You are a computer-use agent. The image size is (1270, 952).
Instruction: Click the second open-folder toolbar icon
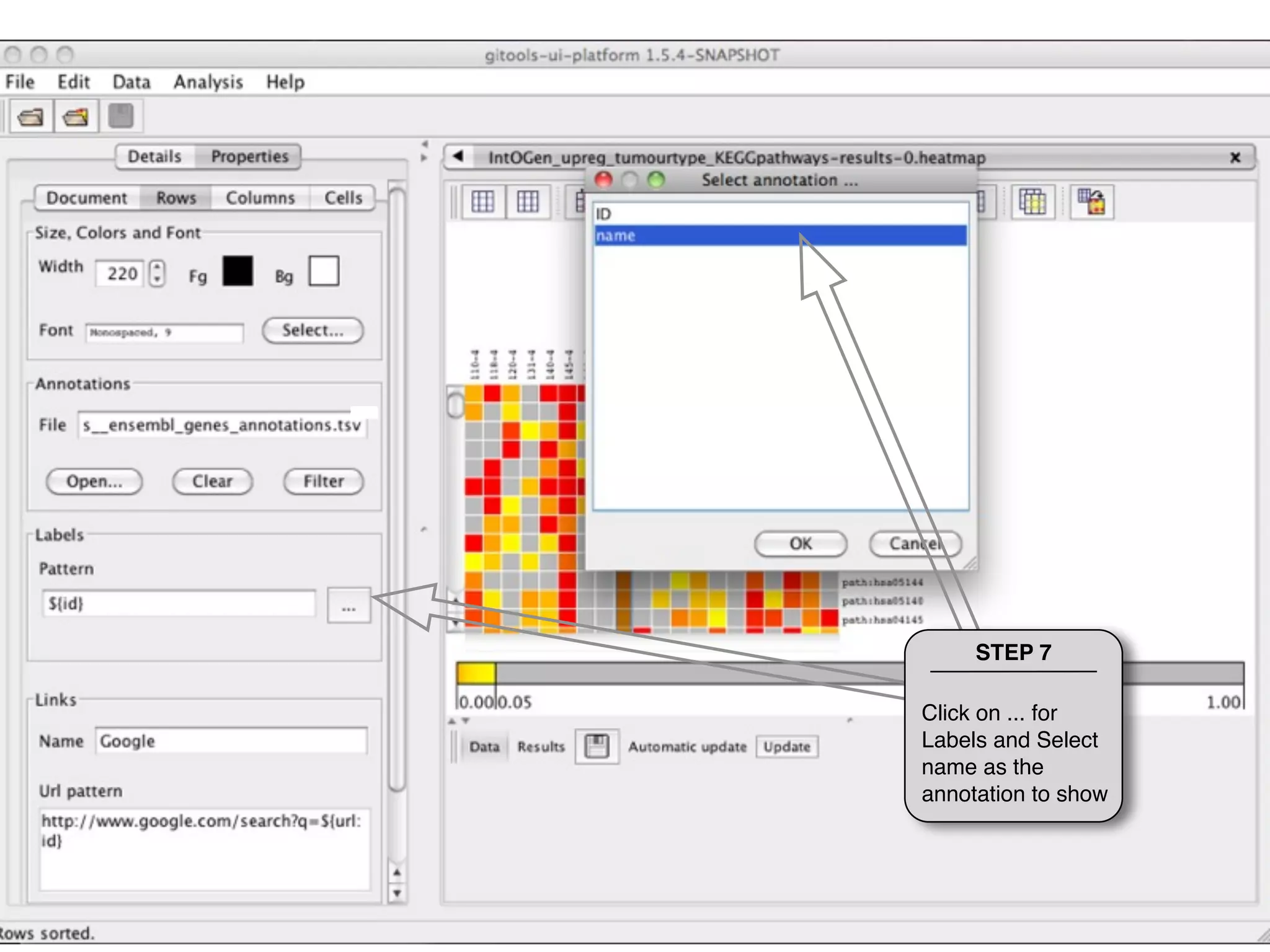coord(76,117)
